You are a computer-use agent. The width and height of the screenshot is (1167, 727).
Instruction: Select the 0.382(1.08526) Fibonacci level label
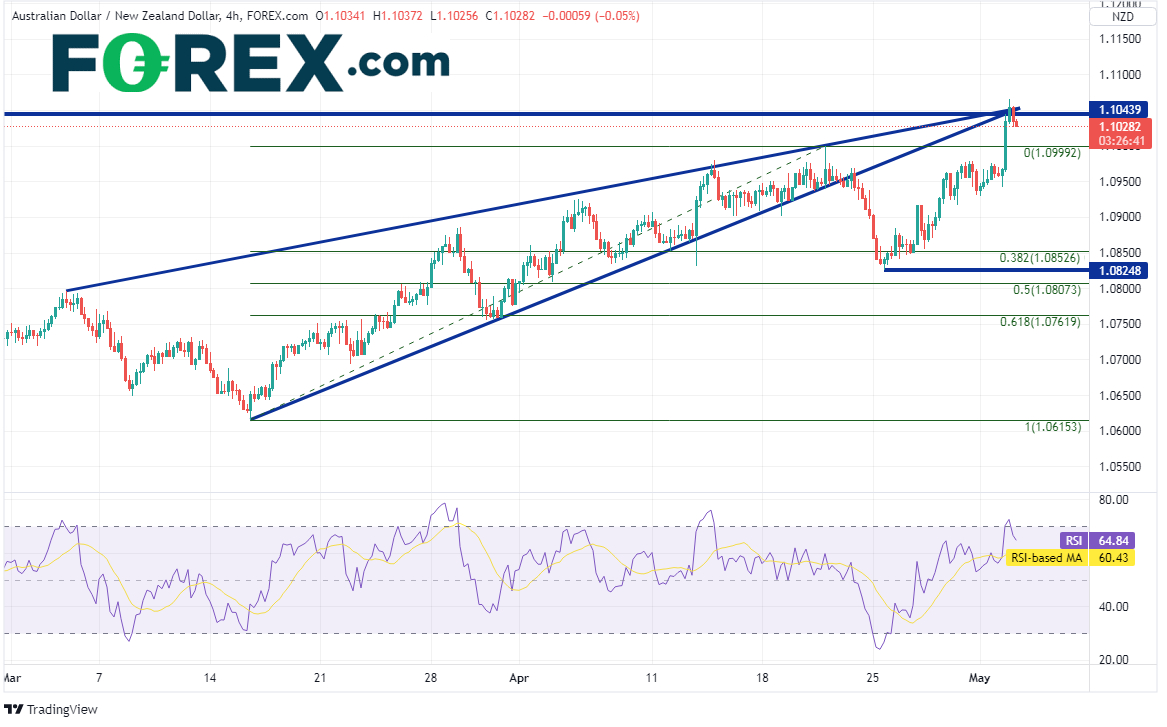click(1040, 258)
